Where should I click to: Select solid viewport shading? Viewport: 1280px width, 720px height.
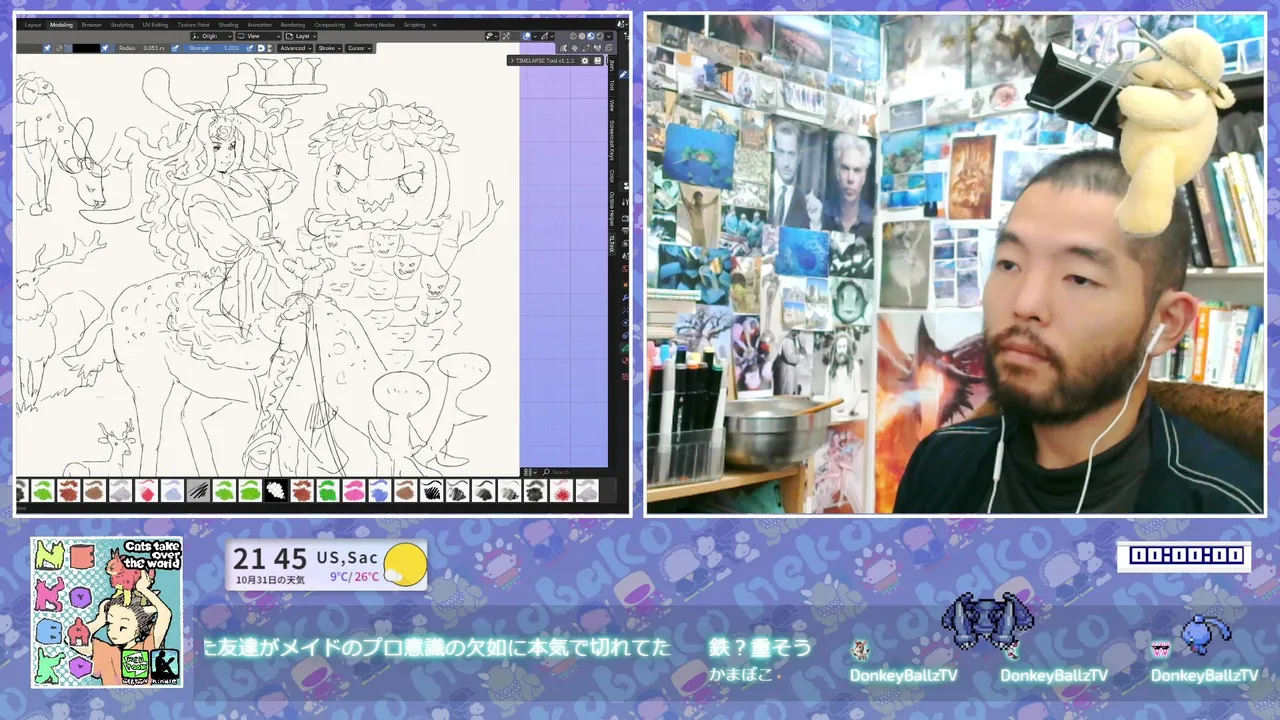[582, 36]
